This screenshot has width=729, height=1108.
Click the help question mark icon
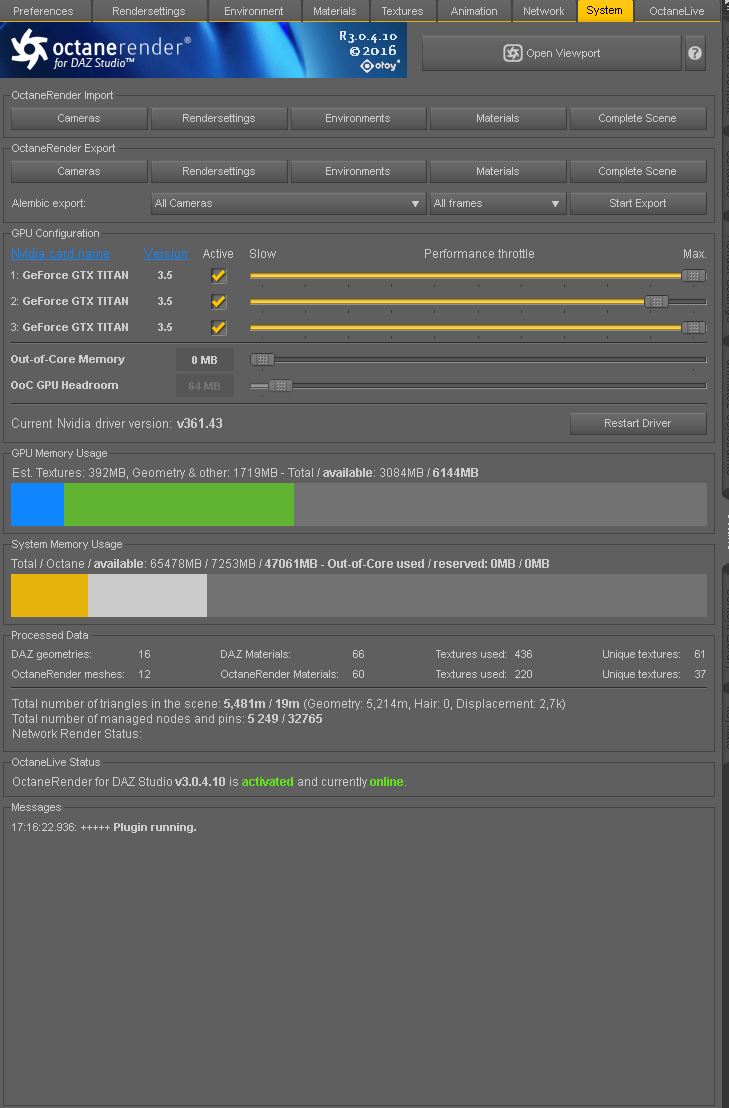(695, 53)
